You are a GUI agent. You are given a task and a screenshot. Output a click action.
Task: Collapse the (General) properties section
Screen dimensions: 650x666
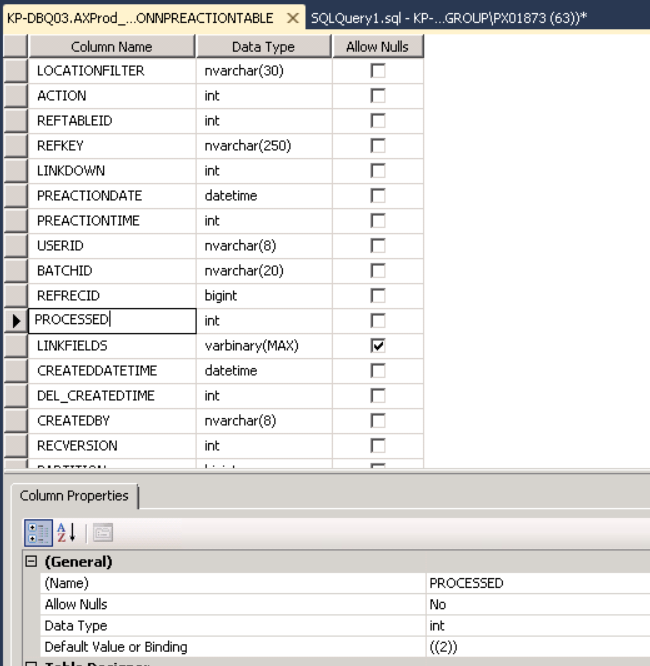tap(31, 562)
